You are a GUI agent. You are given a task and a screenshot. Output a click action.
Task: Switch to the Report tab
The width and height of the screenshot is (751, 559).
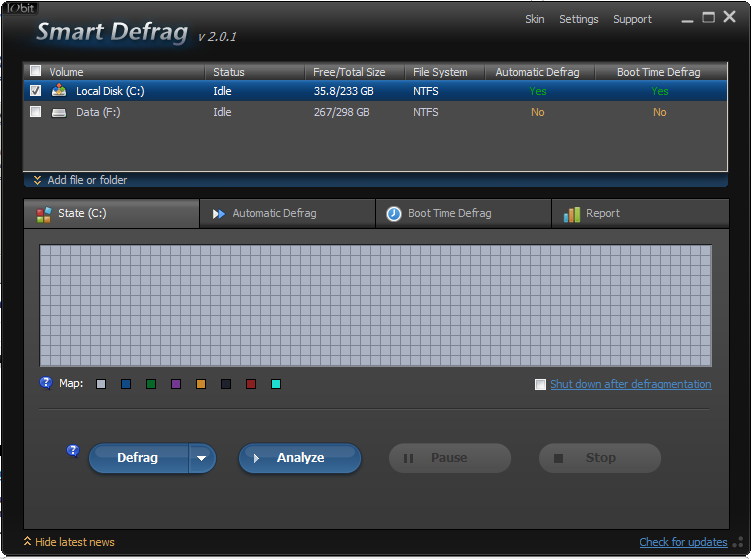tap(640, 214)
